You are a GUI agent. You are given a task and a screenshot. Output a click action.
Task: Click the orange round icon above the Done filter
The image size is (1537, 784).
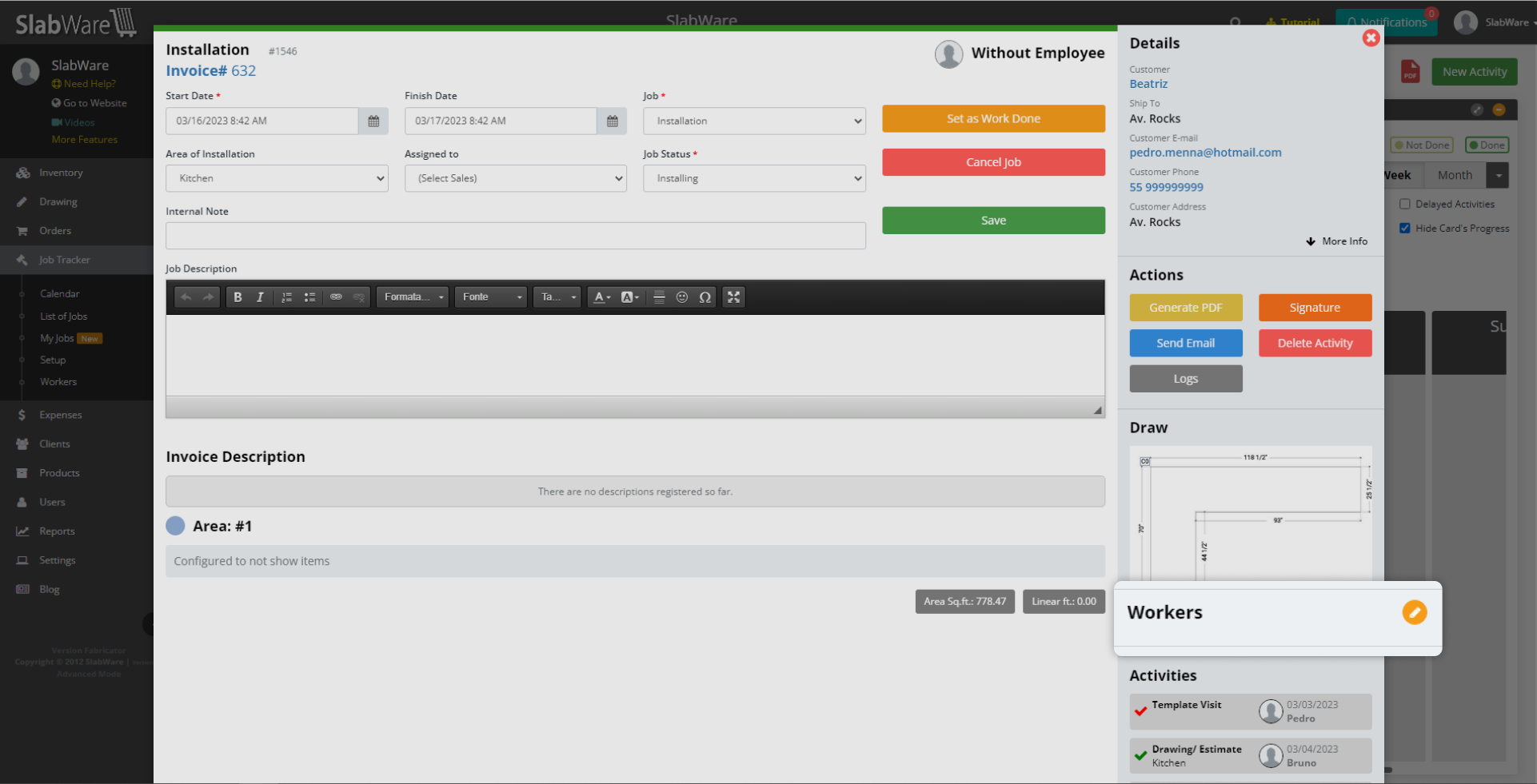tap(1499, 109)
